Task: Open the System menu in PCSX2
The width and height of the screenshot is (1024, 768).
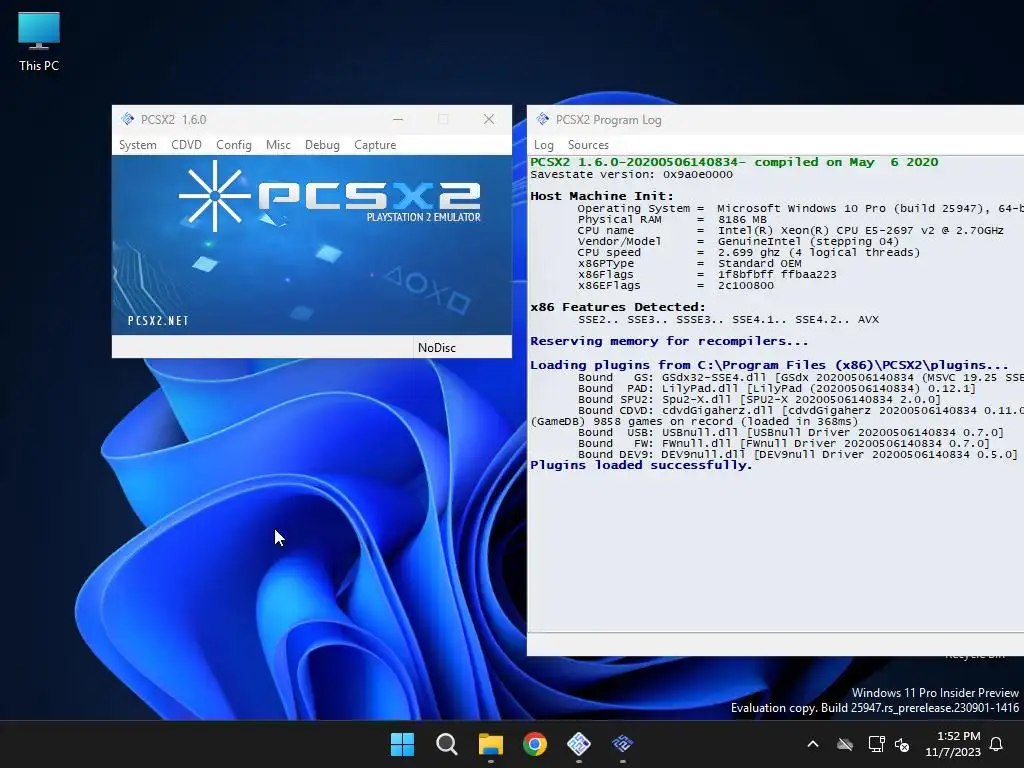Action: coord(137,145)
